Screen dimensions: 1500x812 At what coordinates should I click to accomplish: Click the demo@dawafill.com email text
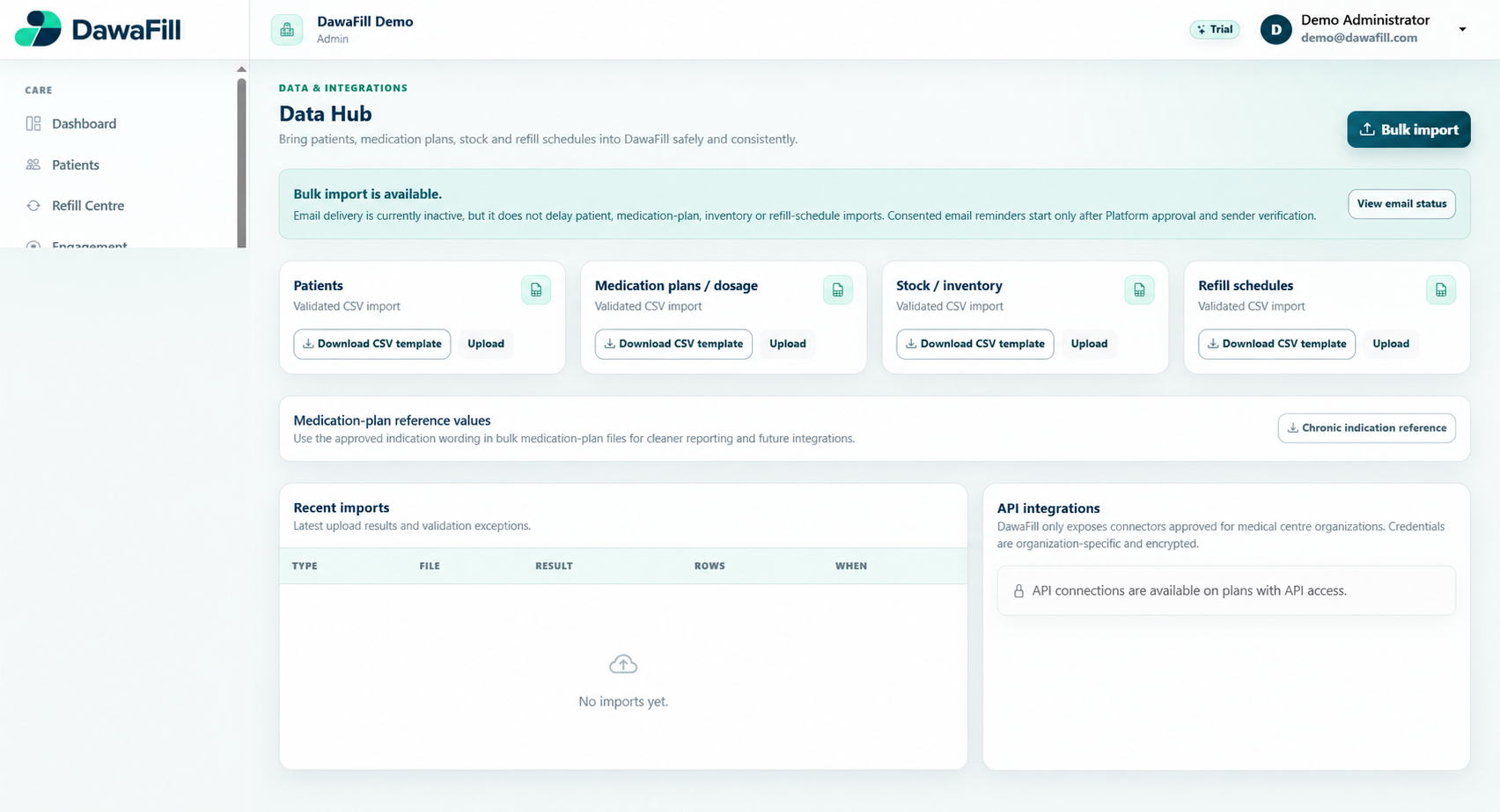(1359, 38)
